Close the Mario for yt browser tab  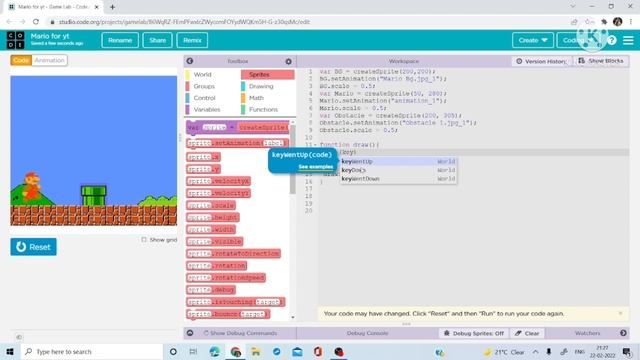(x=97, y=7)
